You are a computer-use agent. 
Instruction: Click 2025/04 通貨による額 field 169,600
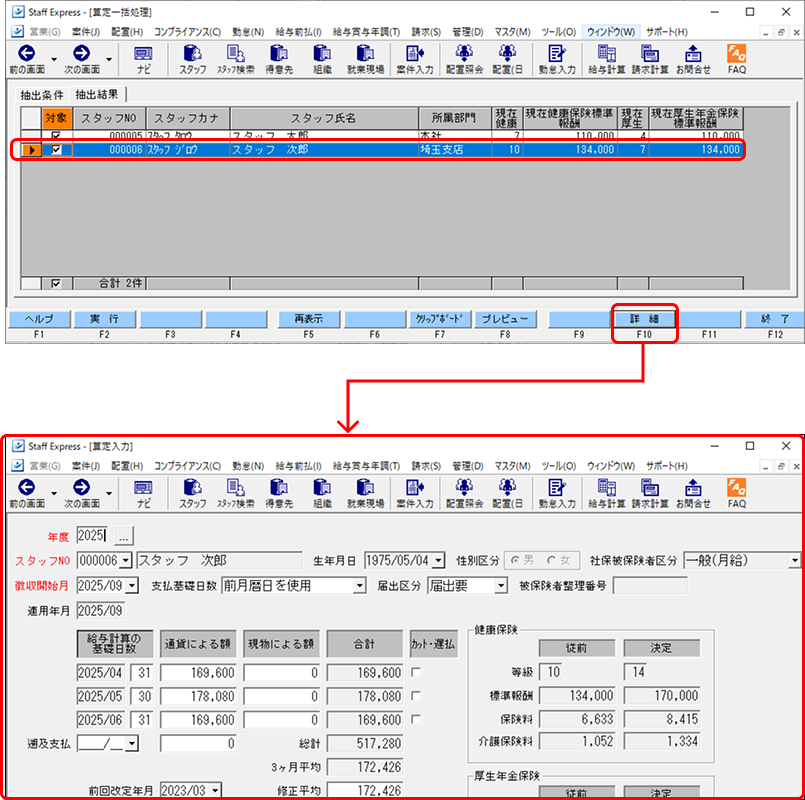click(198, 672)
